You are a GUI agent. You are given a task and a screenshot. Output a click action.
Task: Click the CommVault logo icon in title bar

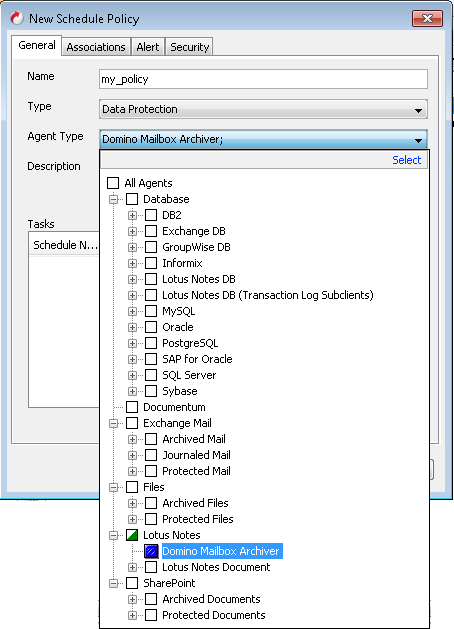pos(17,18)
